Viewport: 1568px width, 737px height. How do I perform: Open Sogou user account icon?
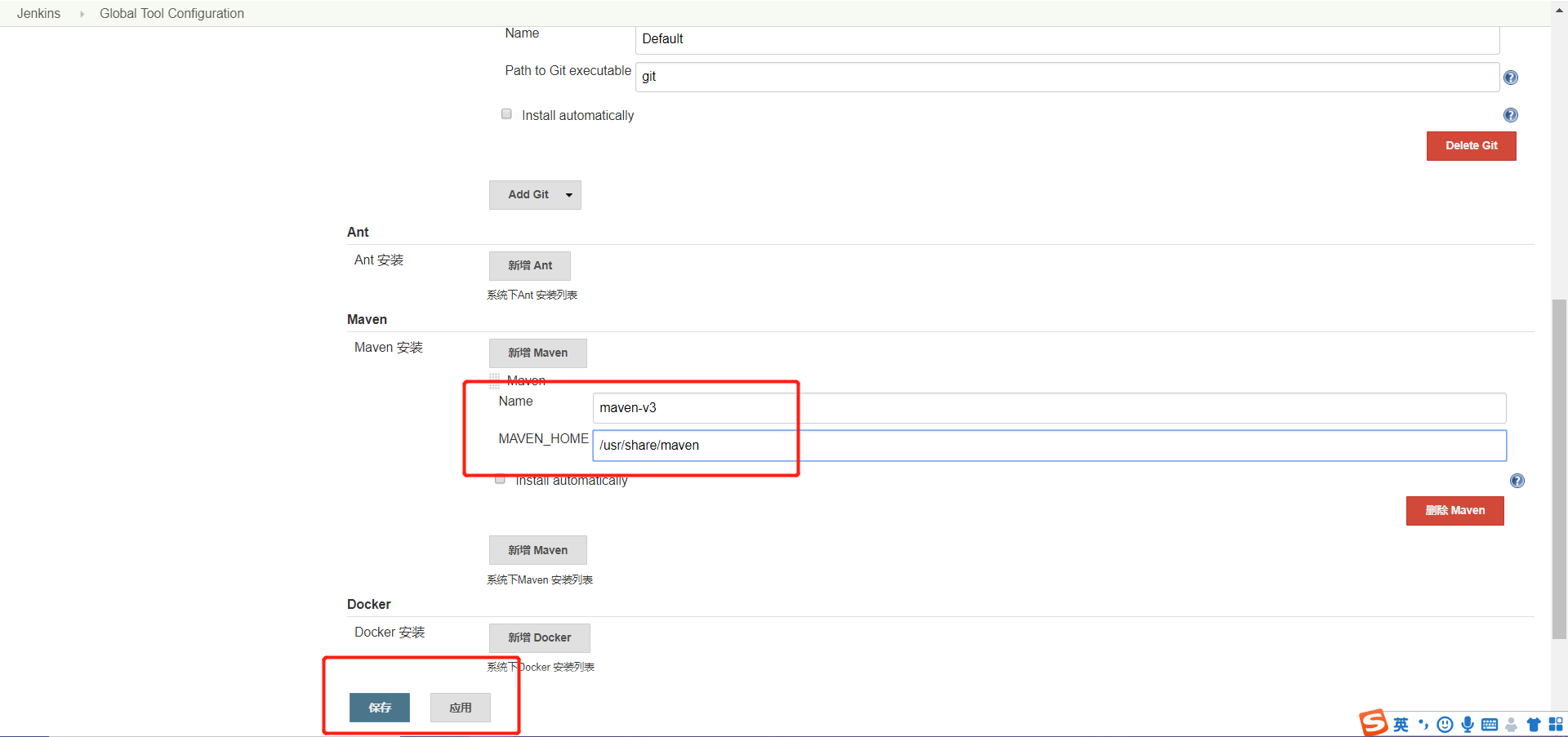(1512, 725)
